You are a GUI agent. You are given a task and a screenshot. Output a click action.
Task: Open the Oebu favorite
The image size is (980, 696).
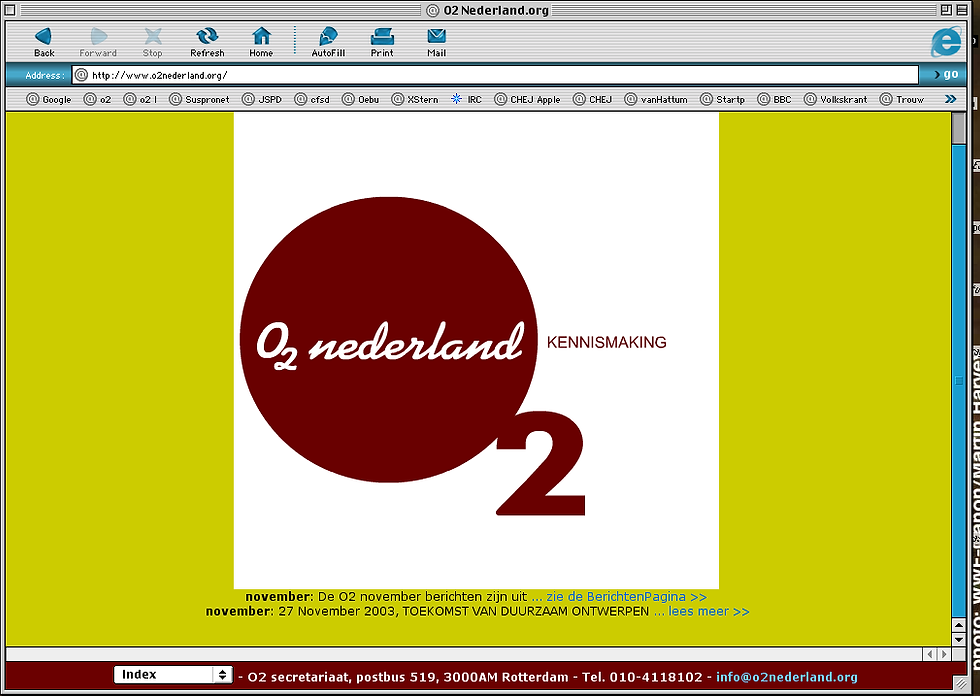click(x=361, y=99)
